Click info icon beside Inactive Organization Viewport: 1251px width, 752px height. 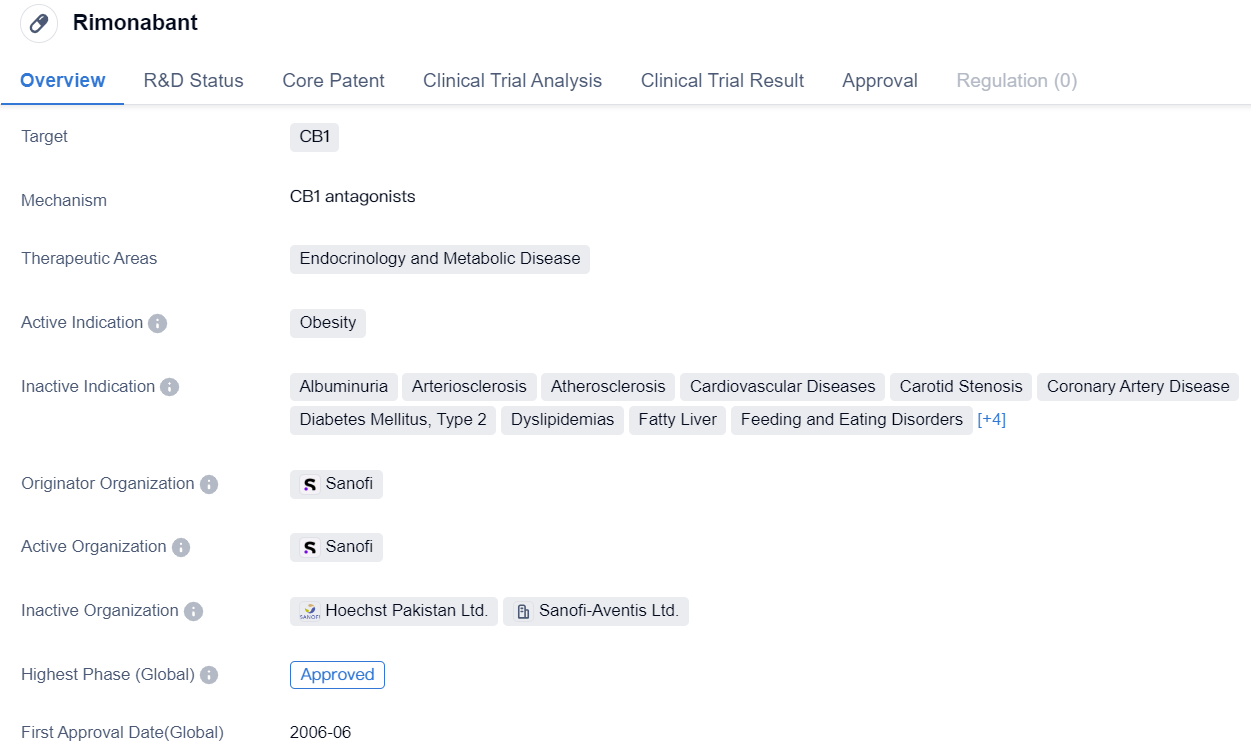pyautogui.click(x=193, y=611)
